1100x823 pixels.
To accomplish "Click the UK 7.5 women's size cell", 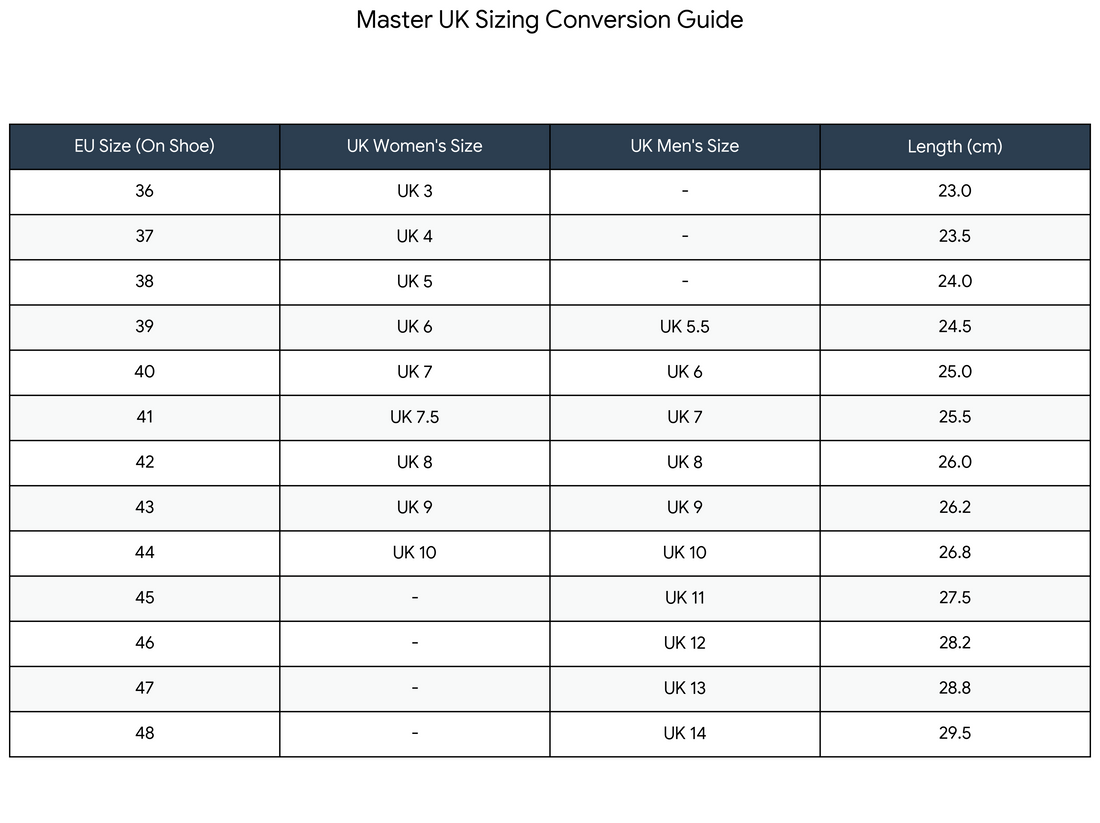I will pyautogui.click(x=415, y=417).
